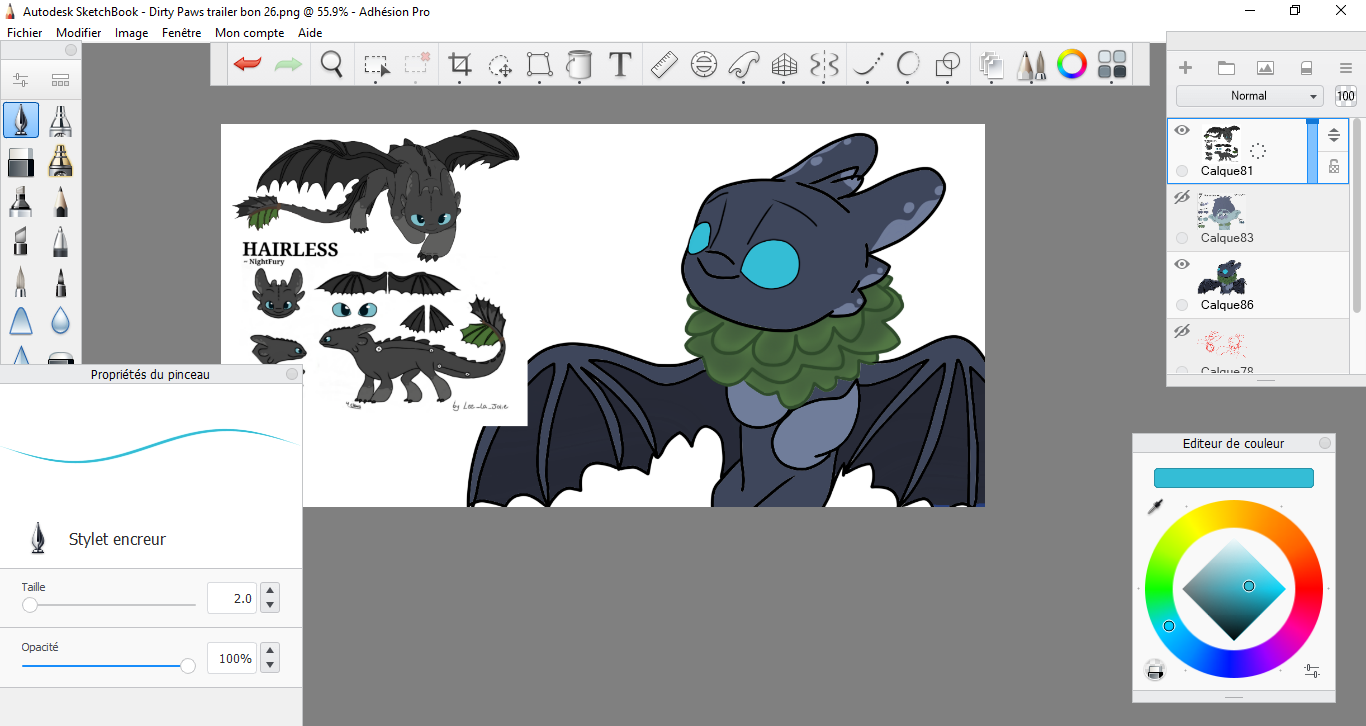Clear layer with the eraser icon

pos(1305,68)
